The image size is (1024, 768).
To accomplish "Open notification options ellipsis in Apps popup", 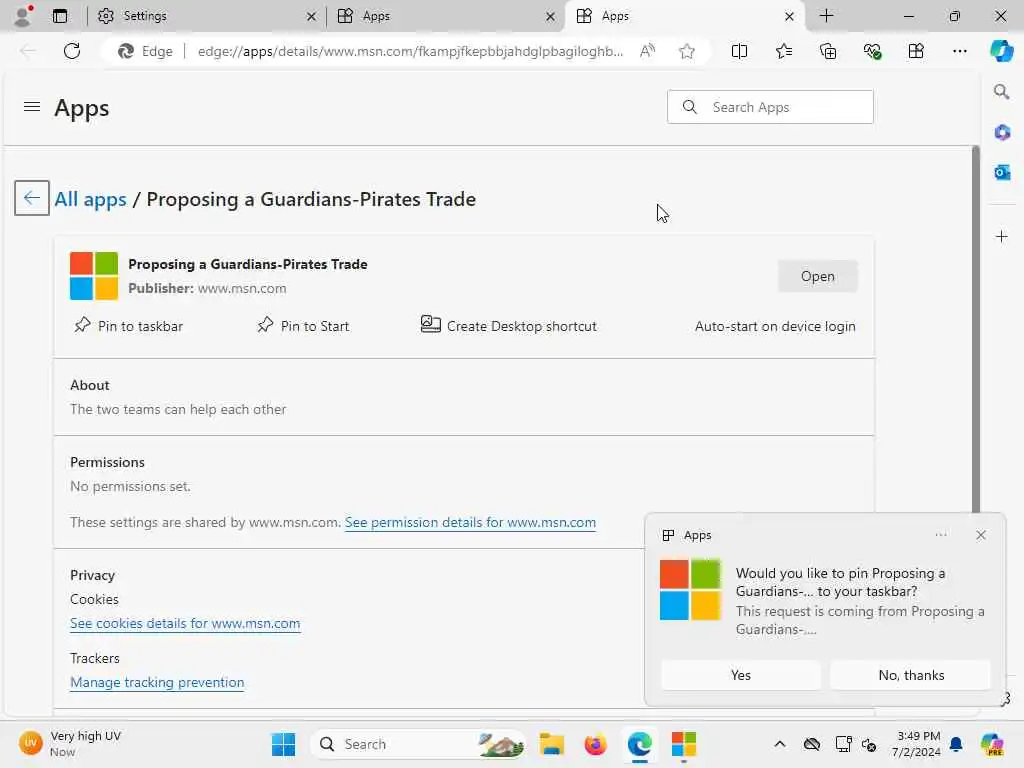I will (940, 535).
